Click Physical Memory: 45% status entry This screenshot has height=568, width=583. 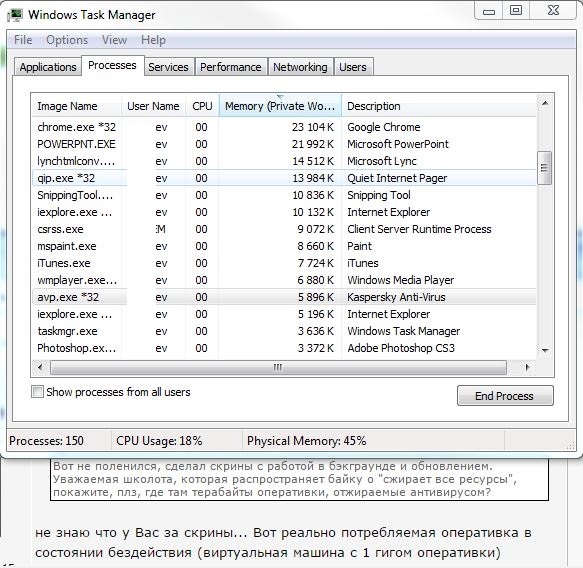click(307, 441)
